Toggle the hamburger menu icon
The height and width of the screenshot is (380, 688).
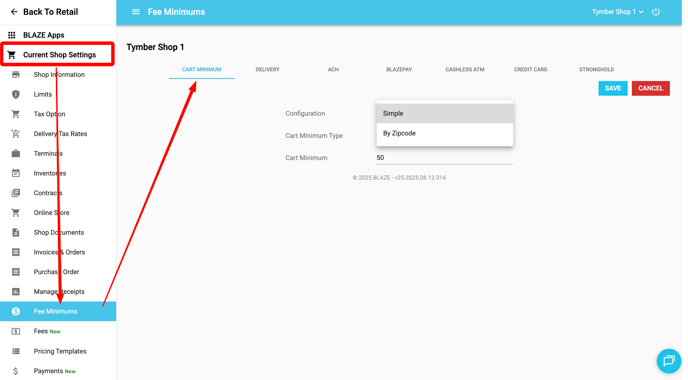[136, 12]
